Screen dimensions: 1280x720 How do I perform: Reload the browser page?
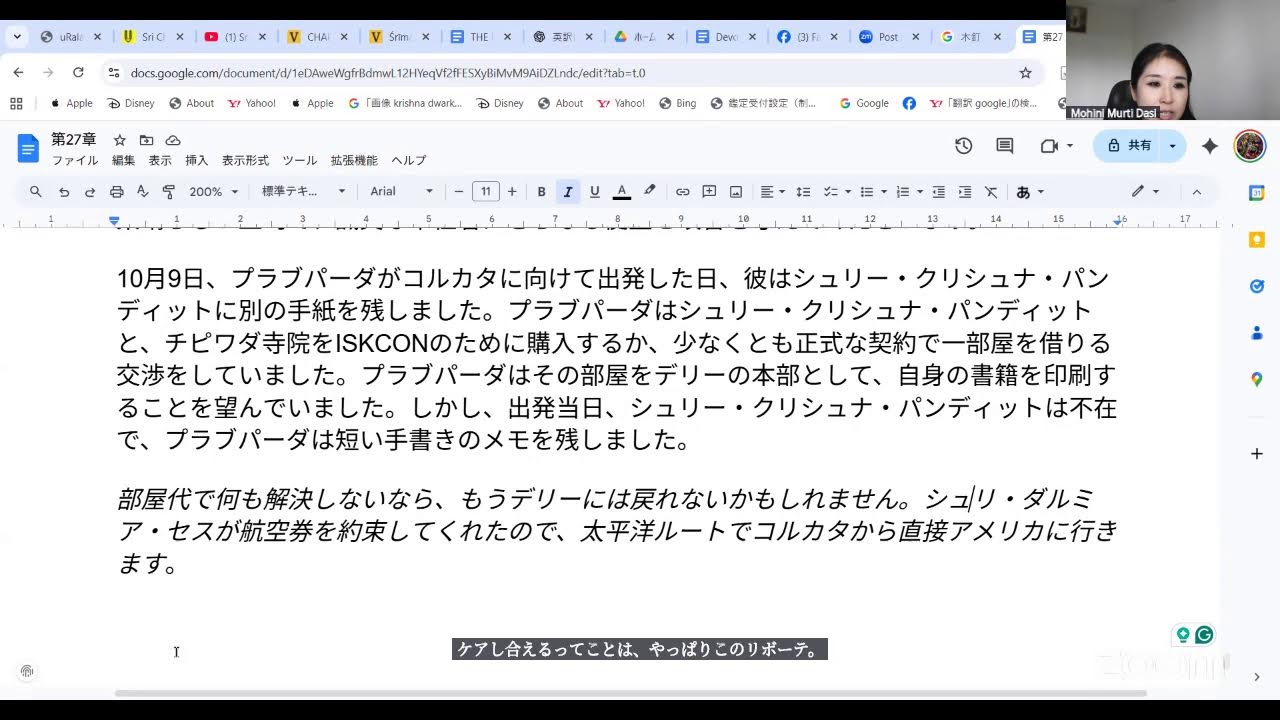pyautogui.click(x=78, y=73)
